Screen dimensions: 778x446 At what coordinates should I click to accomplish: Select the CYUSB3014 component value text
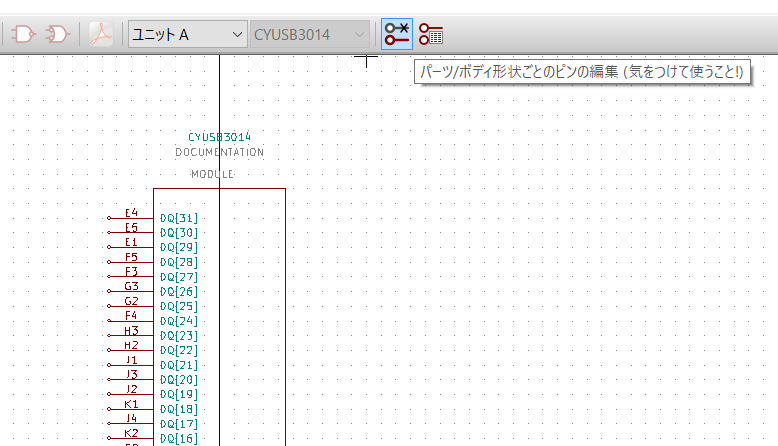coord(219,137)
